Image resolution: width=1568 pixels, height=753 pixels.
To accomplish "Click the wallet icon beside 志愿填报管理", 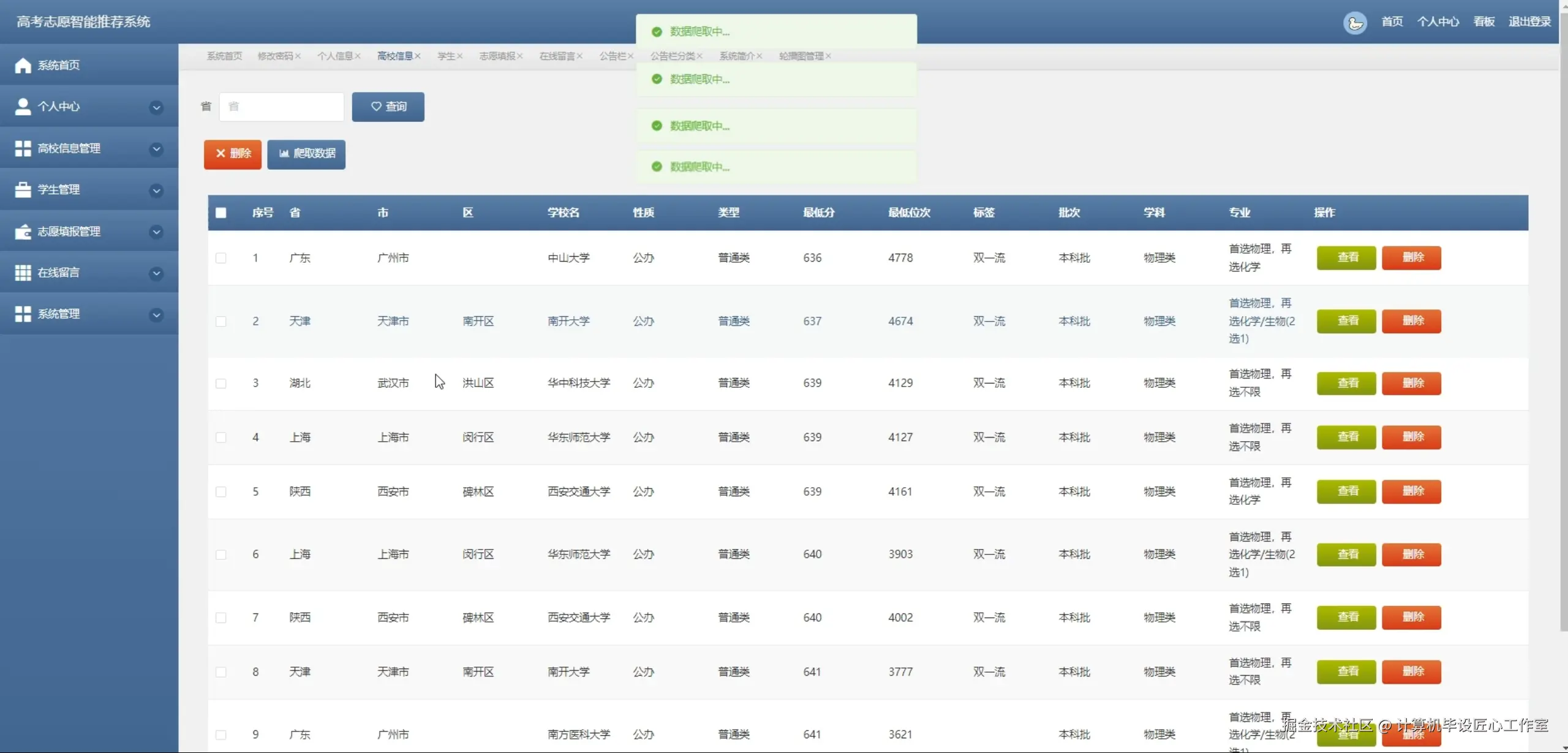I will [x=23, y=232].
